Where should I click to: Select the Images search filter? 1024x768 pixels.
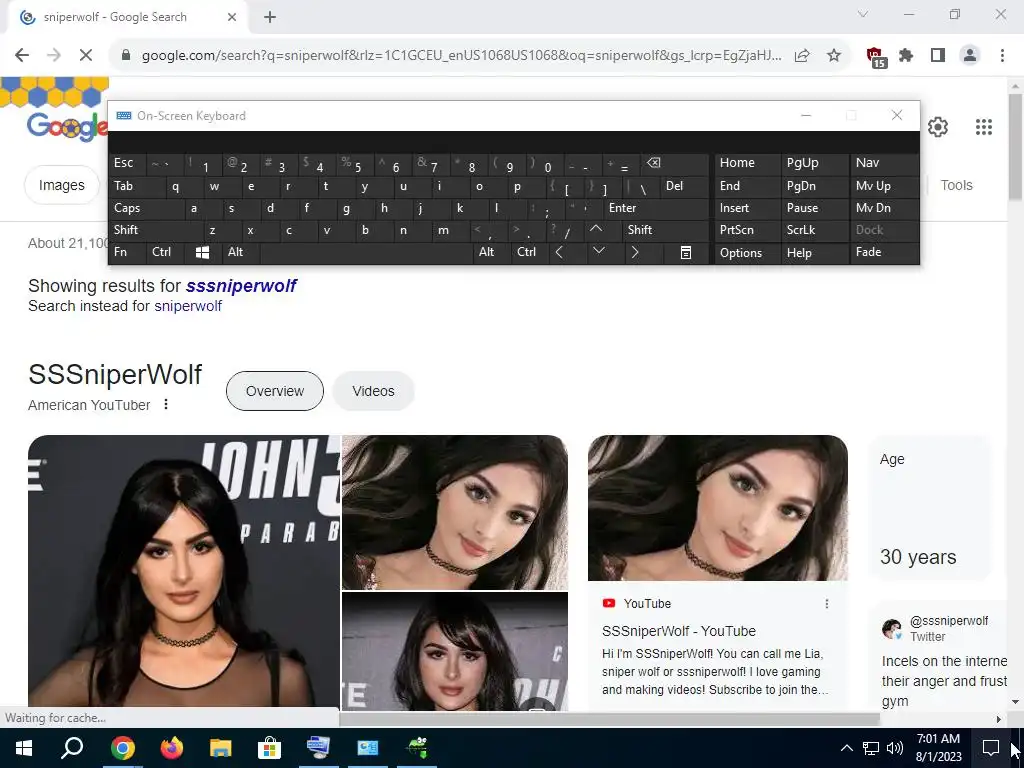[x=61, y=185]
